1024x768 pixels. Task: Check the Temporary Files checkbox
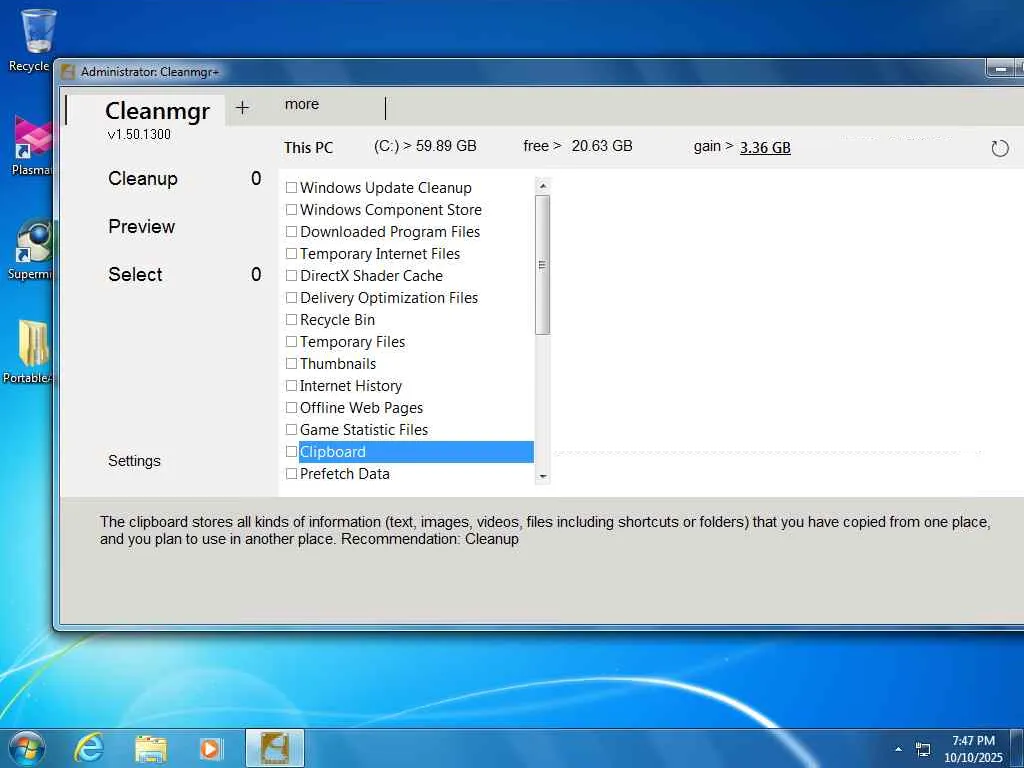click(291, 342)
